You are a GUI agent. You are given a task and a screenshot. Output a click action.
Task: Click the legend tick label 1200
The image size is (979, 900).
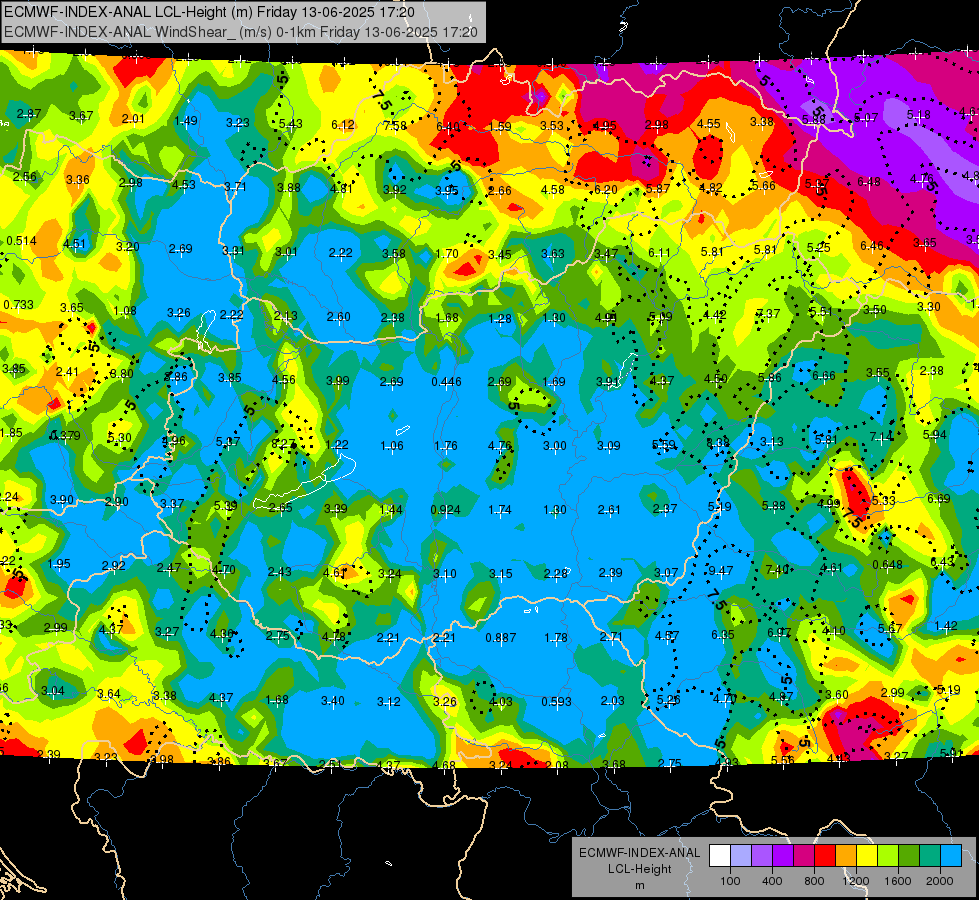click(856, 881)
